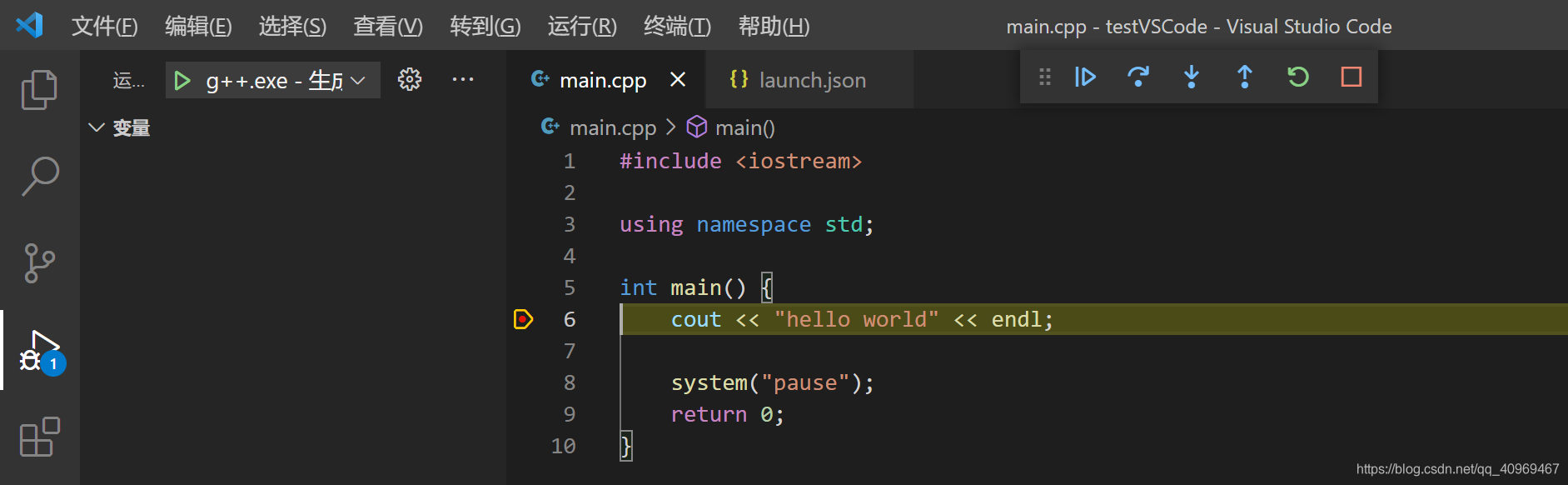Click the 'return 0;' statement
This screenshot has width=1568, height=485.
click(728, 414)
